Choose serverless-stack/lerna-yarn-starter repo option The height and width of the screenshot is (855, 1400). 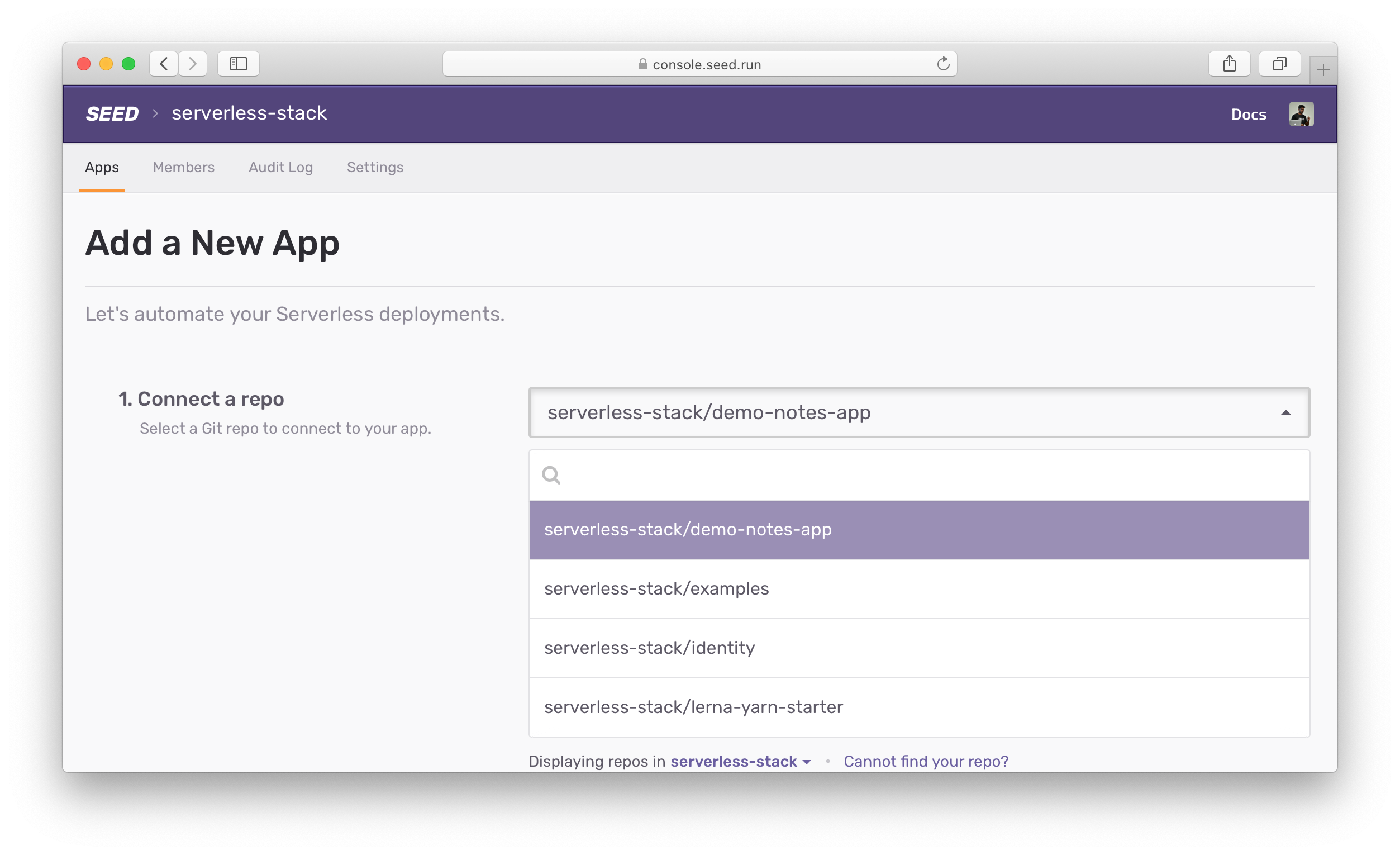pyautogui.click(x=693, y=706)
